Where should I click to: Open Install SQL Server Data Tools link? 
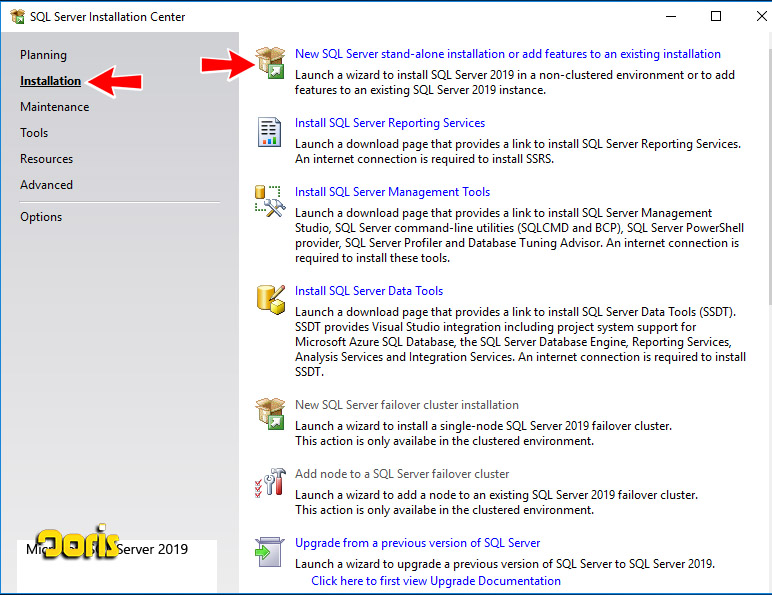click(x=369, y=291)
